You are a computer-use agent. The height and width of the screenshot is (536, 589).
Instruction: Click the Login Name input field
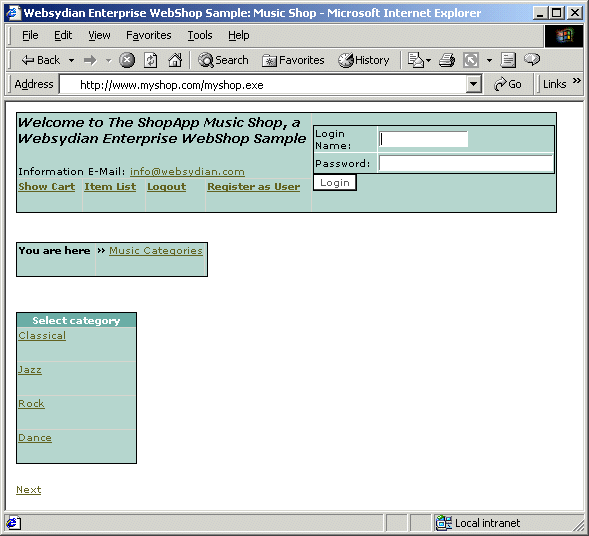[x=423, y=139]
